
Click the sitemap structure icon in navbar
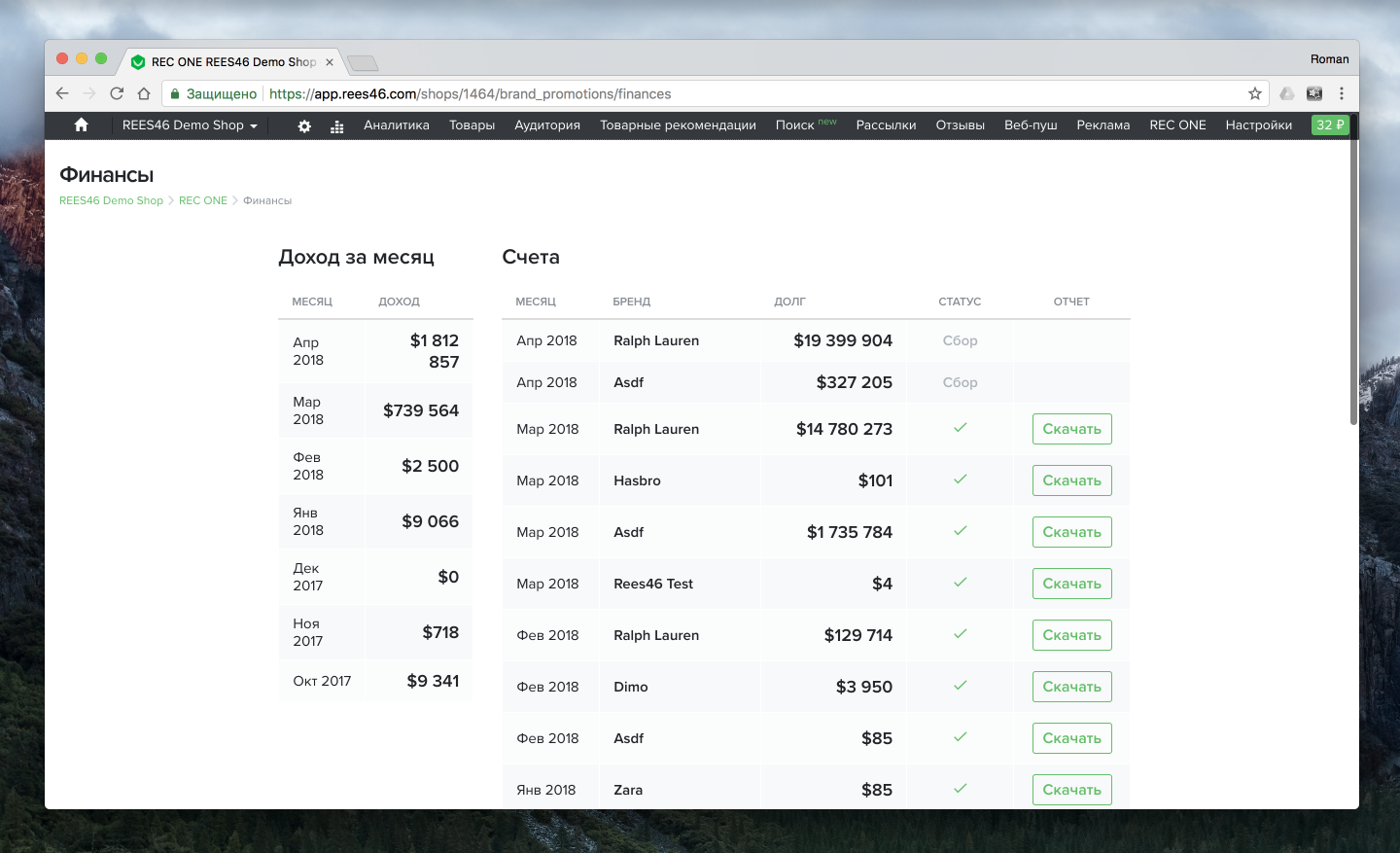(337, 126)
